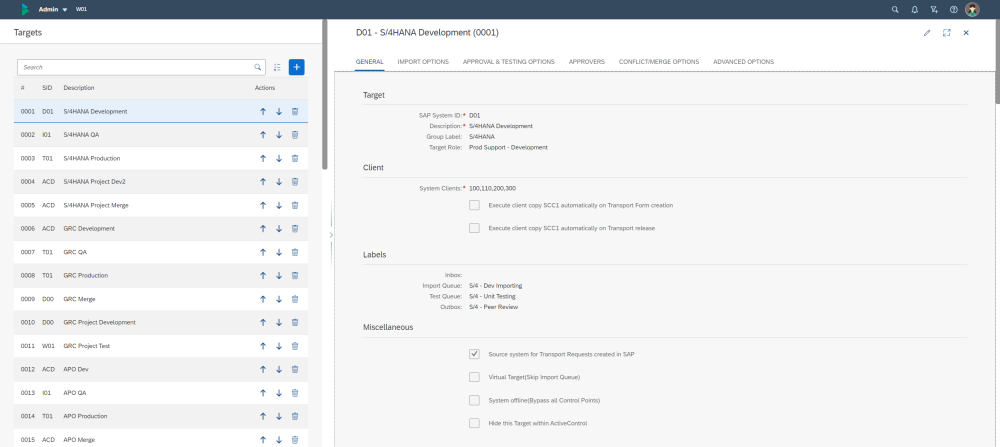
Task: Open the Admin dropdown menu
Action: (x=53, y=10)
